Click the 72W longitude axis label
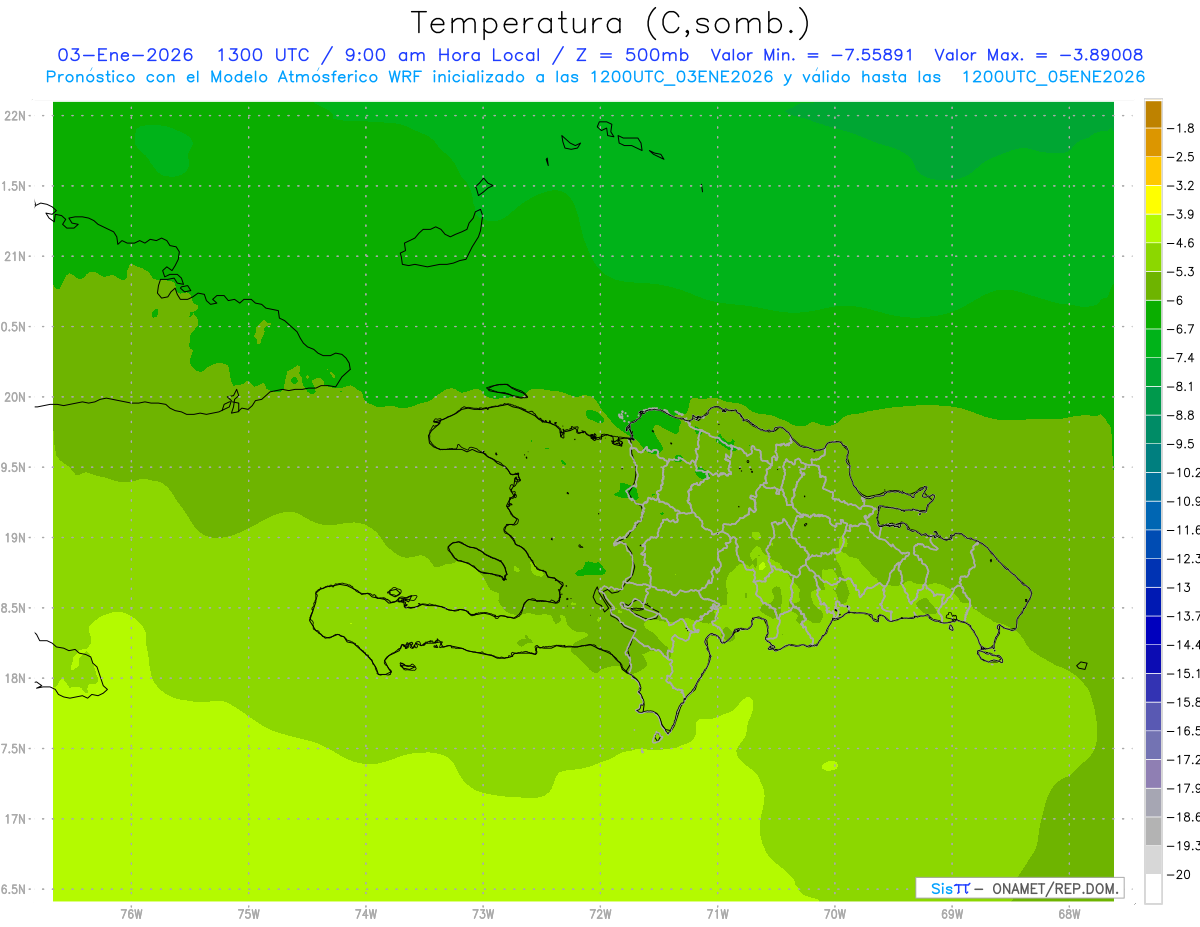The image size is (1200, 927). [600, 914]
